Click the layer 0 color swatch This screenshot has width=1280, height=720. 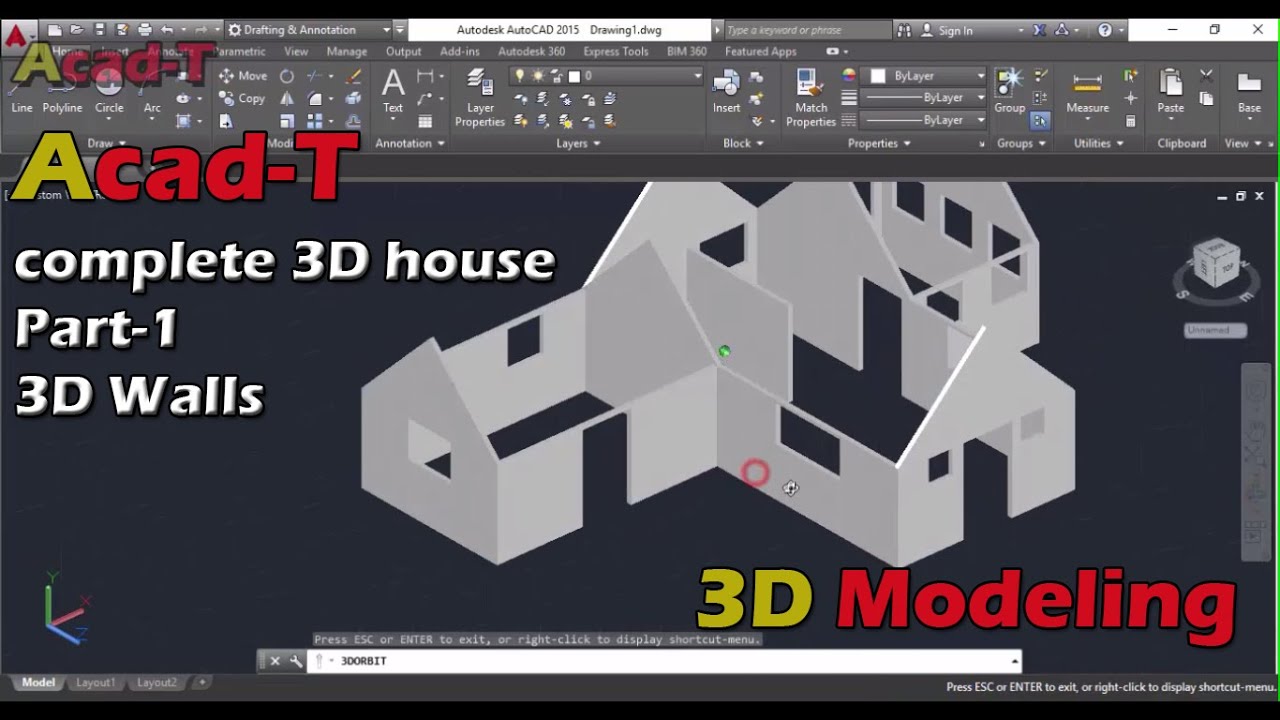tap(574, 76)
